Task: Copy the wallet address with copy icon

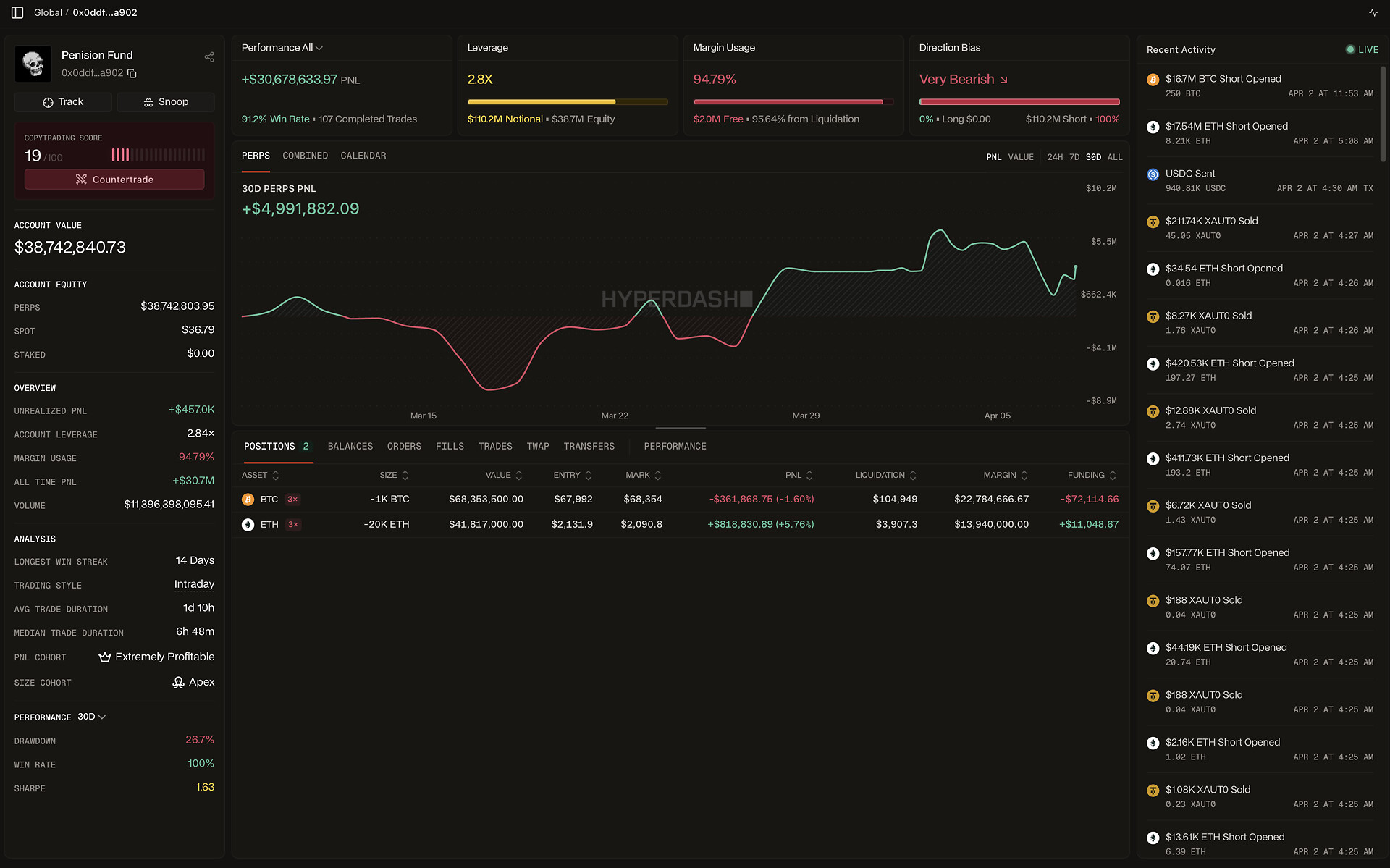Action: (x=132, y=73)
